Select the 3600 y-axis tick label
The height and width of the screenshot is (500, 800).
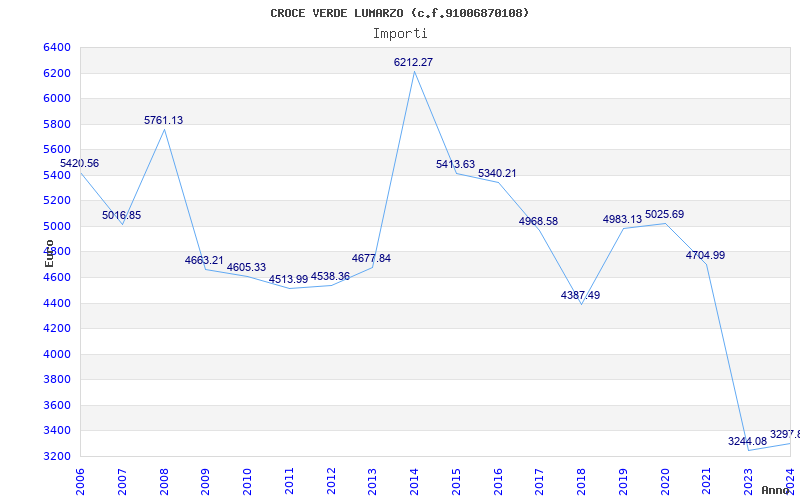[57, 406]
